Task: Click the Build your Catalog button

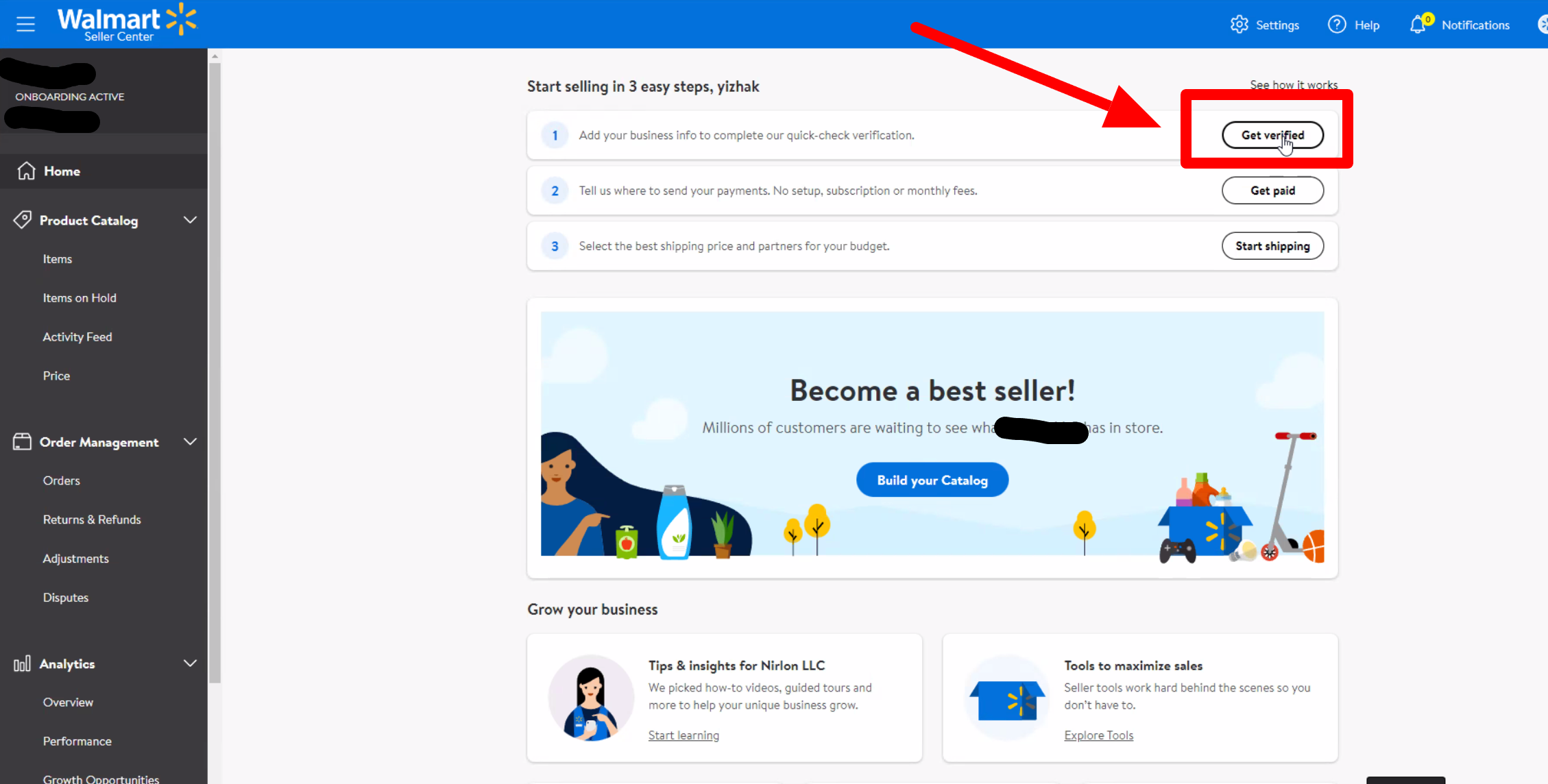Action: pos(932,480)
